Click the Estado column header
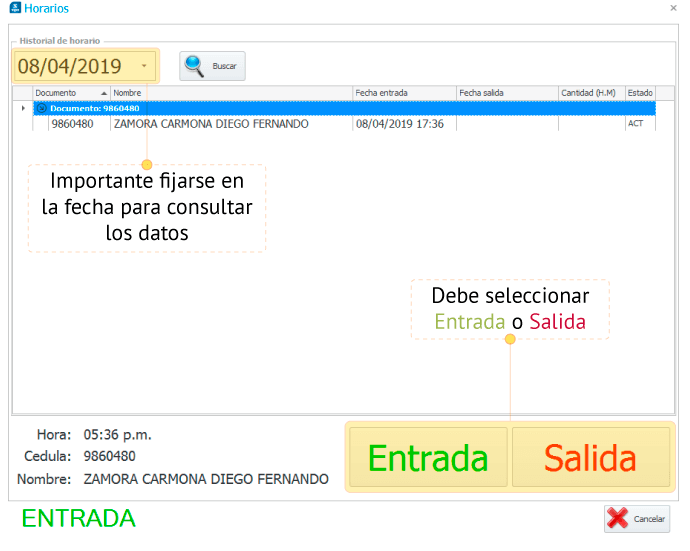The image size is (690, 551). coord(640,93)
